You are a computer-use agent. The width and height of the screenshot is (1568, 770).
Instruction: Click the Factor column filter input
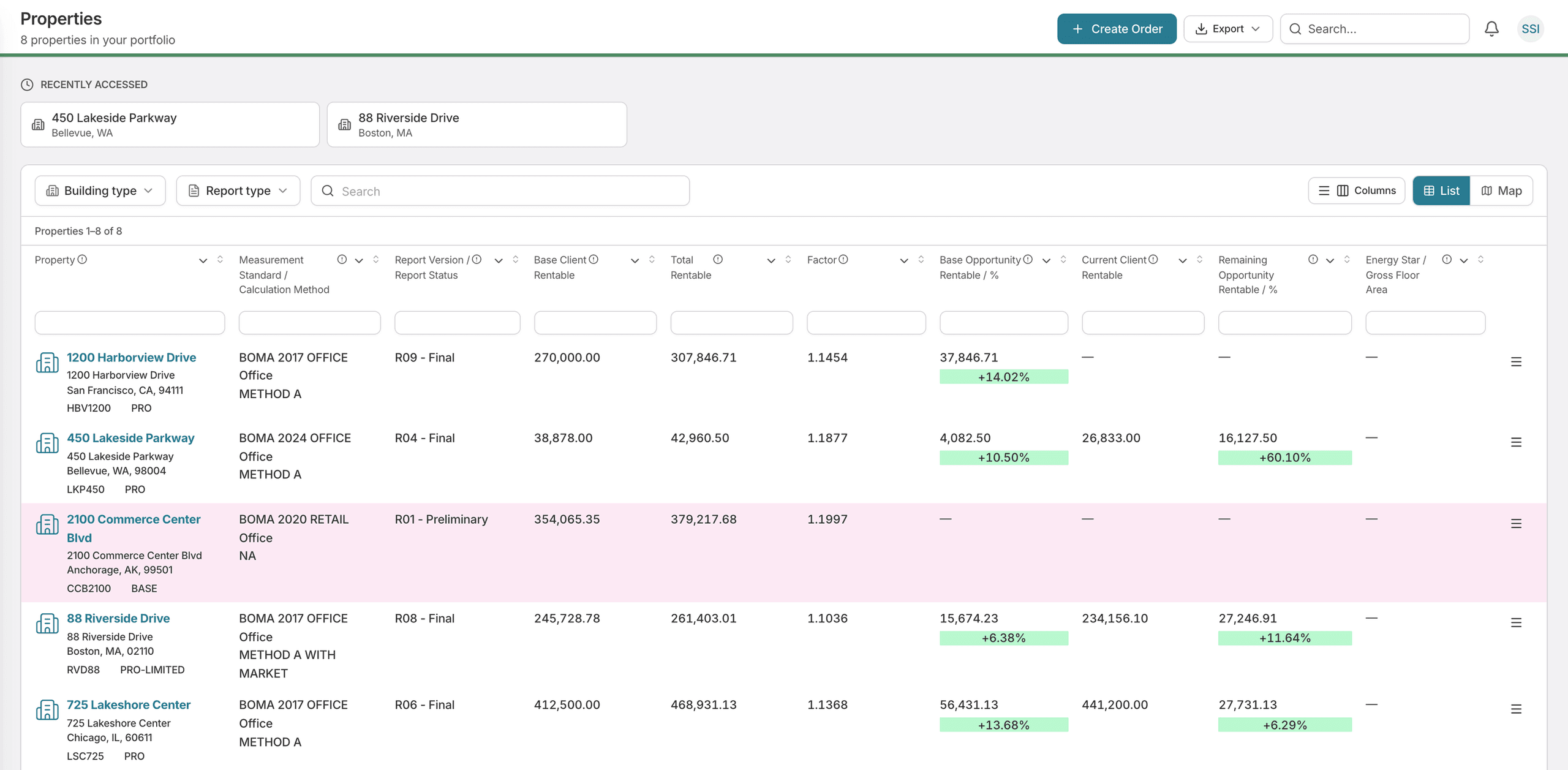[866, 323]
